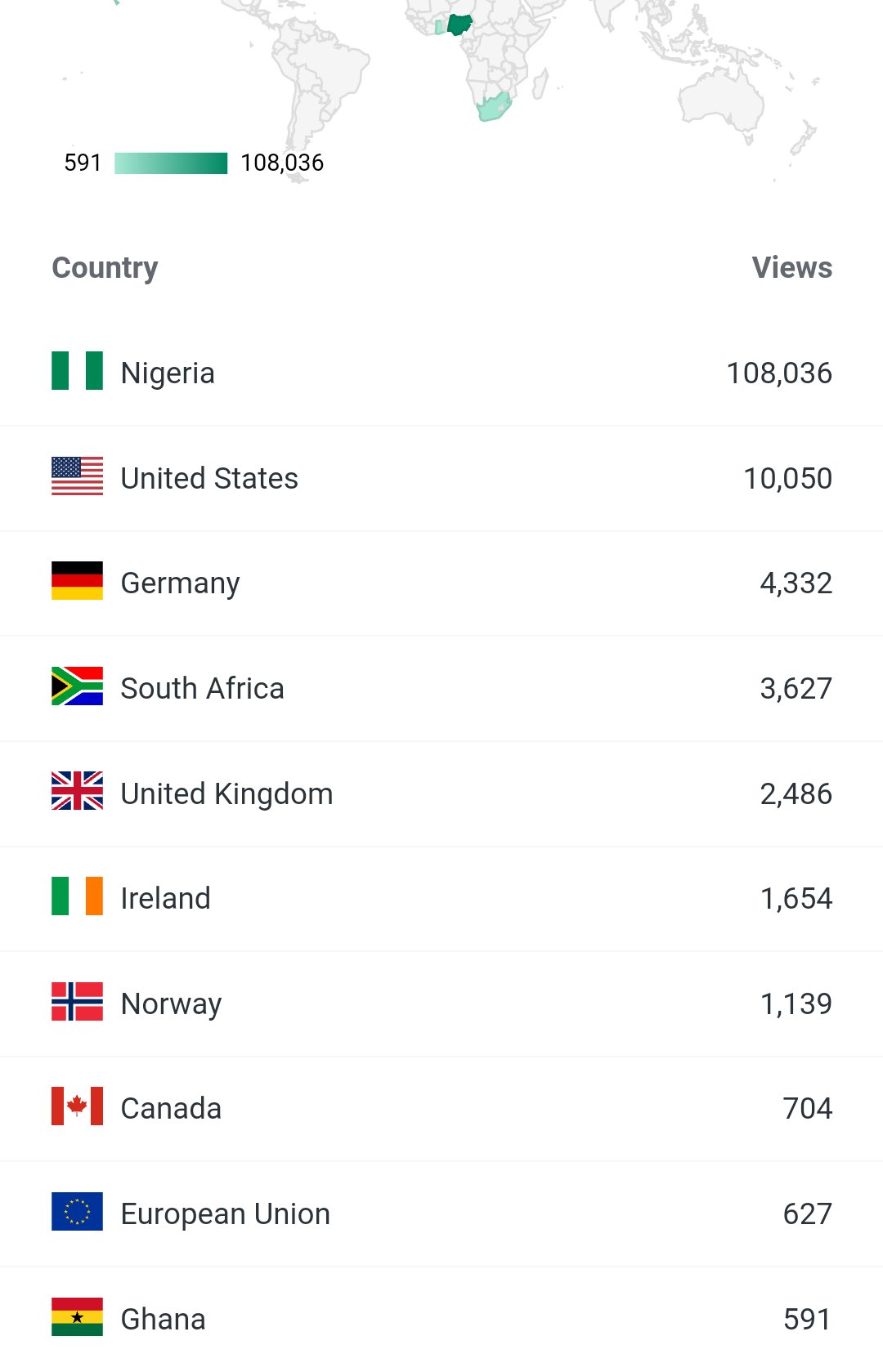Click the European Union flag icon
The width and height of the screenshot is (883, 1372).
pyautogui.click(x=77, y=1212)
